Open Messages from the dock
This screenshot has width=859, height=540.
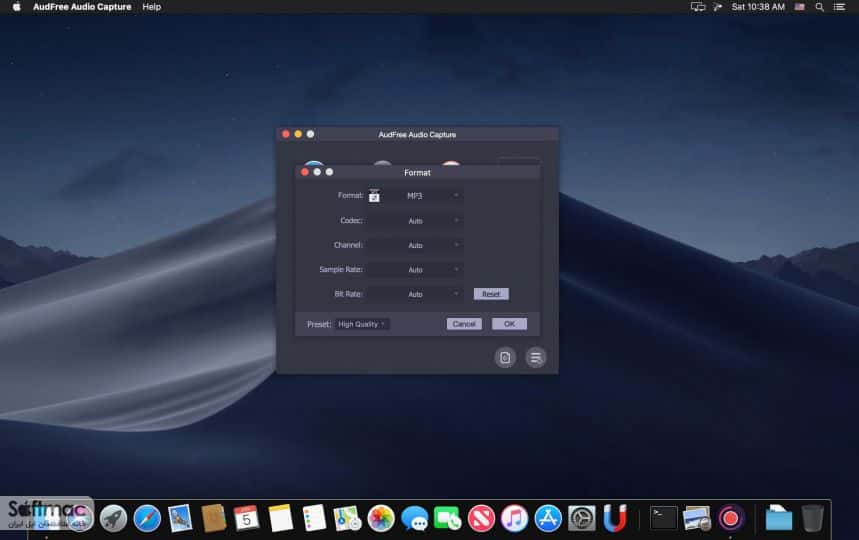coord(415,518)
